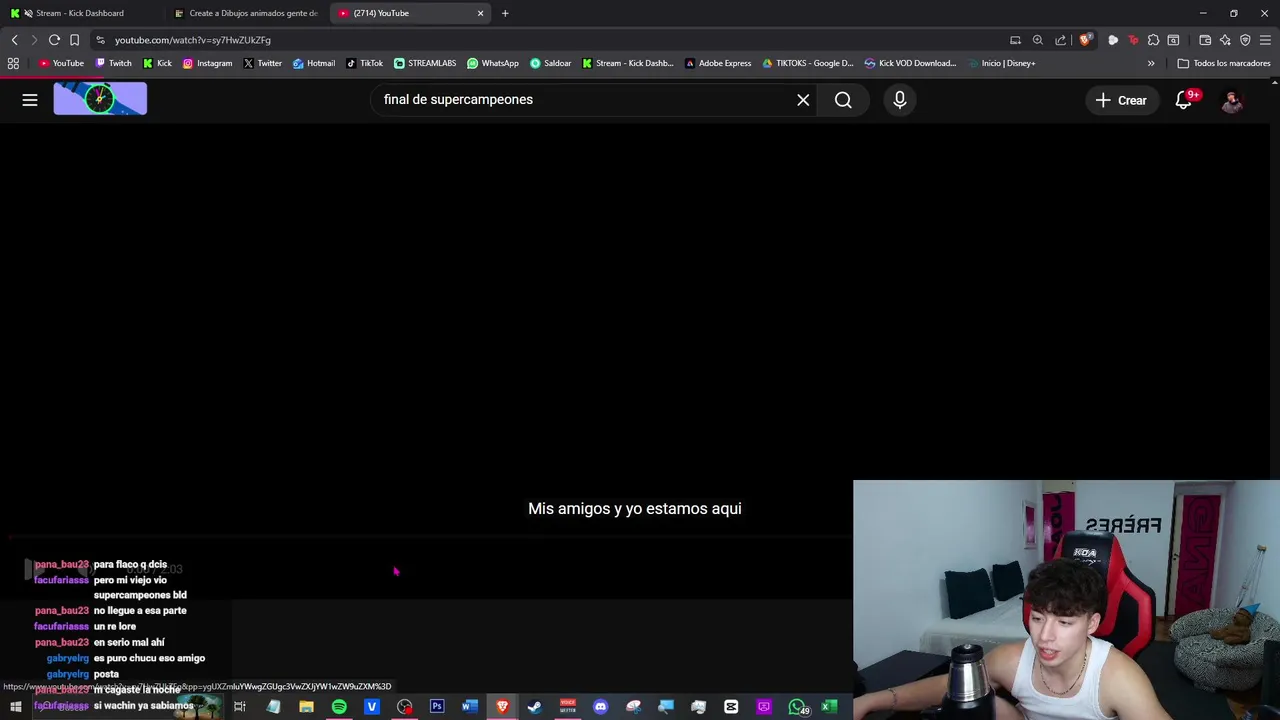Open the bookmarks bar apps grid icon
This screenshot has height=720, width=1280.
(x=13, y=63)
